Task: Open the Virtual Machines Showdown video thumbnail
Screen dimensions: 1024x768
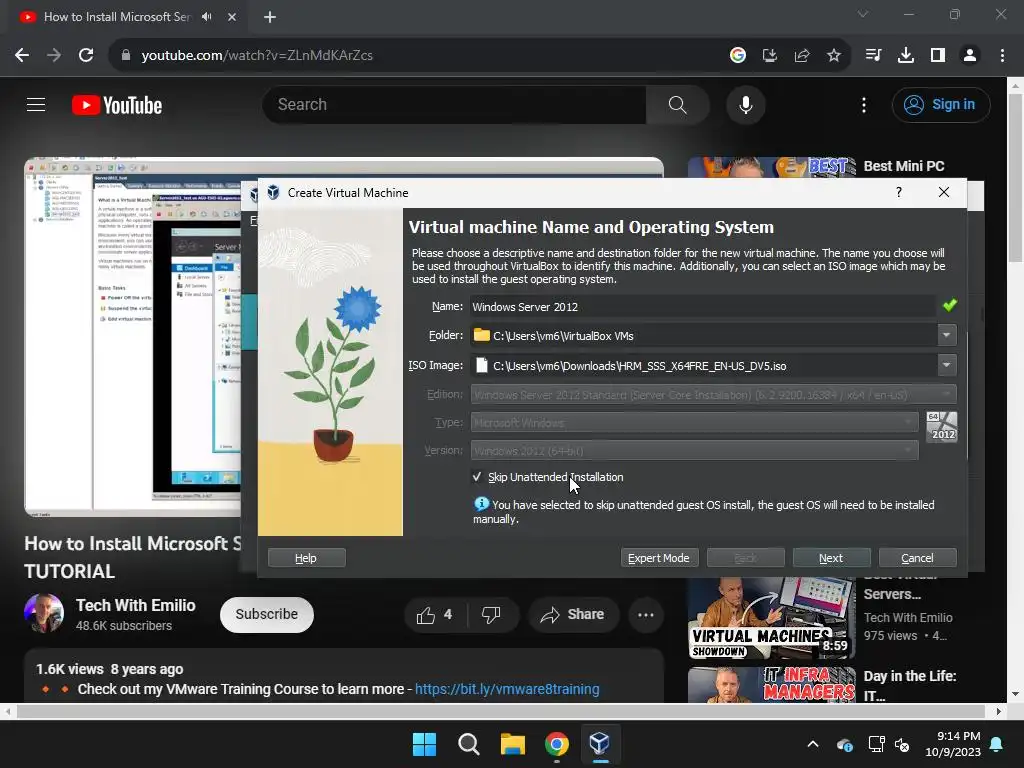Action: tap(771, 618)
